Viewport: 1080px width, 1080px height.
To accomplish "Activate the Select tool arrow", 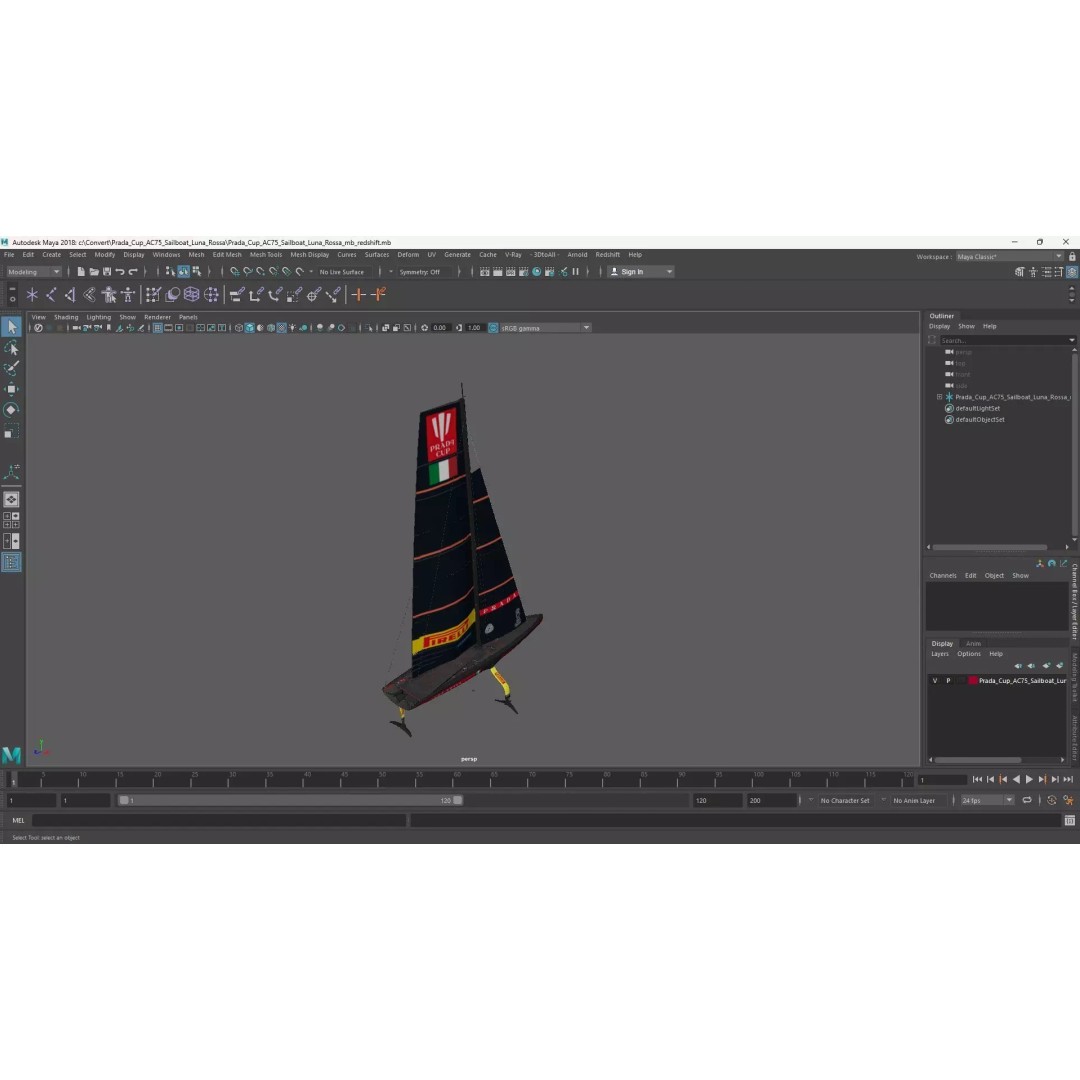I will [x=12, y=326].
